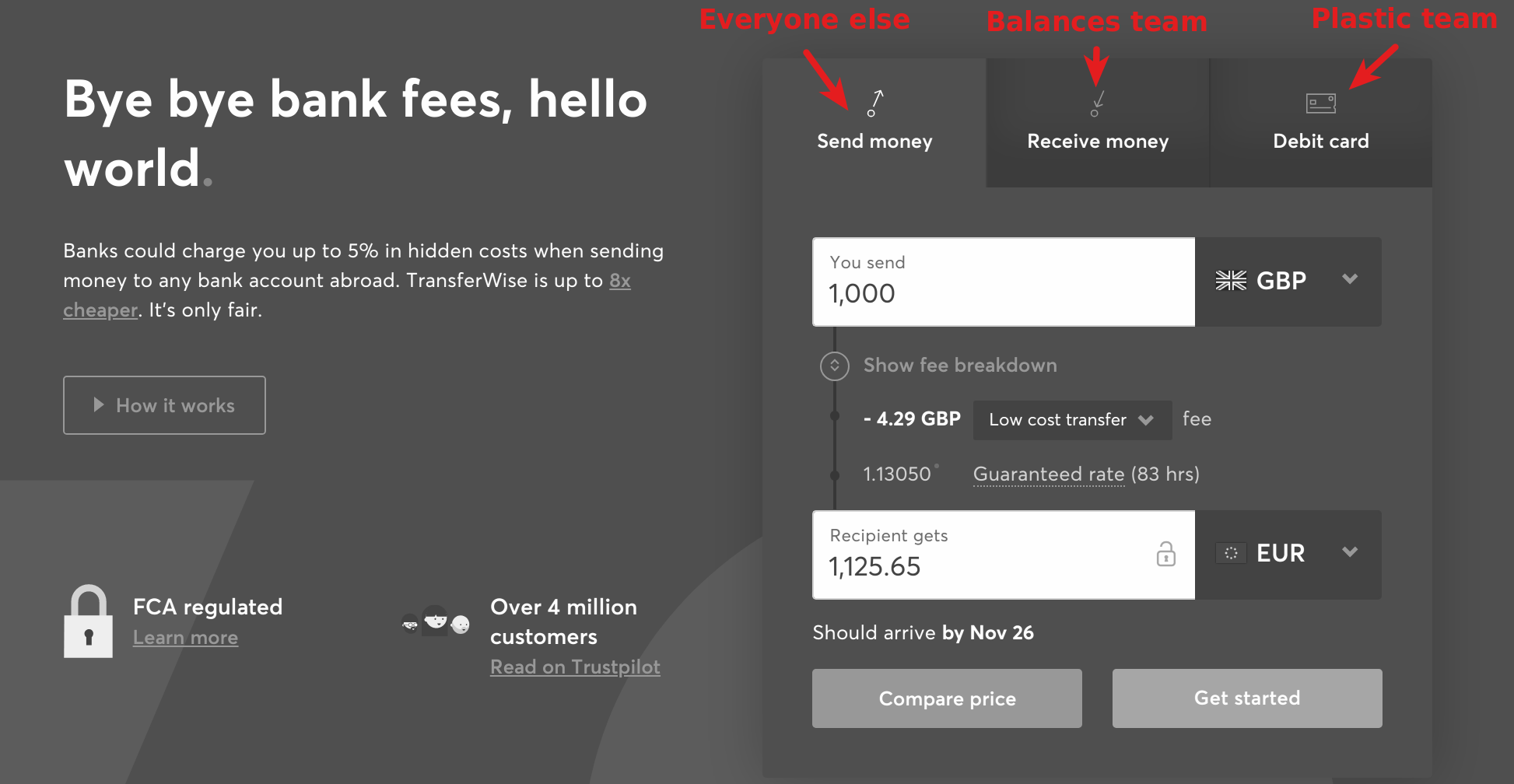This screenshot has height=784, width=1514.
Task: Click the UK flag icon next to GBP
Action: [1231, 281]
